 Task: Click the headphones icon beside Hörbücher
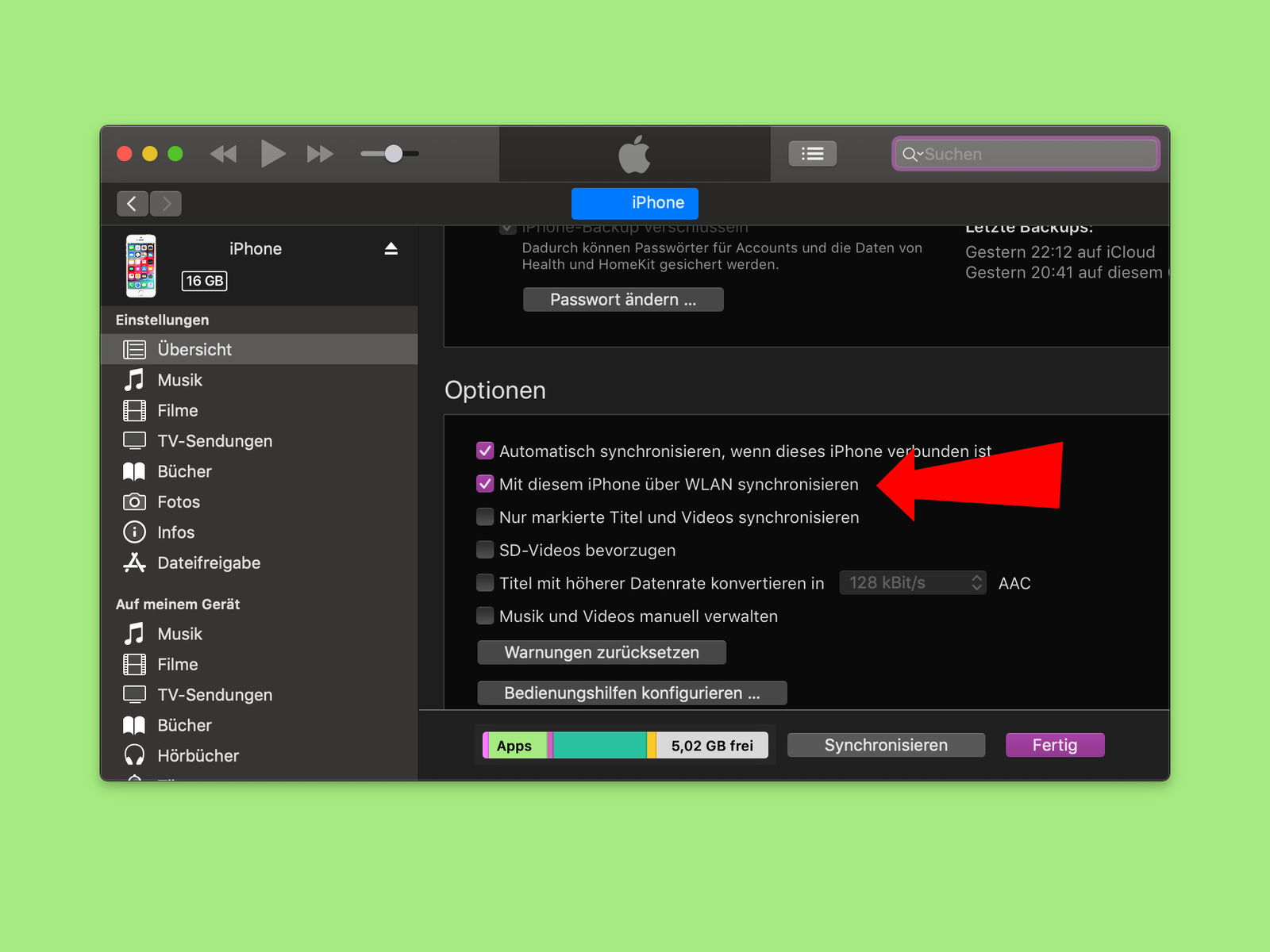click(134, 755)
